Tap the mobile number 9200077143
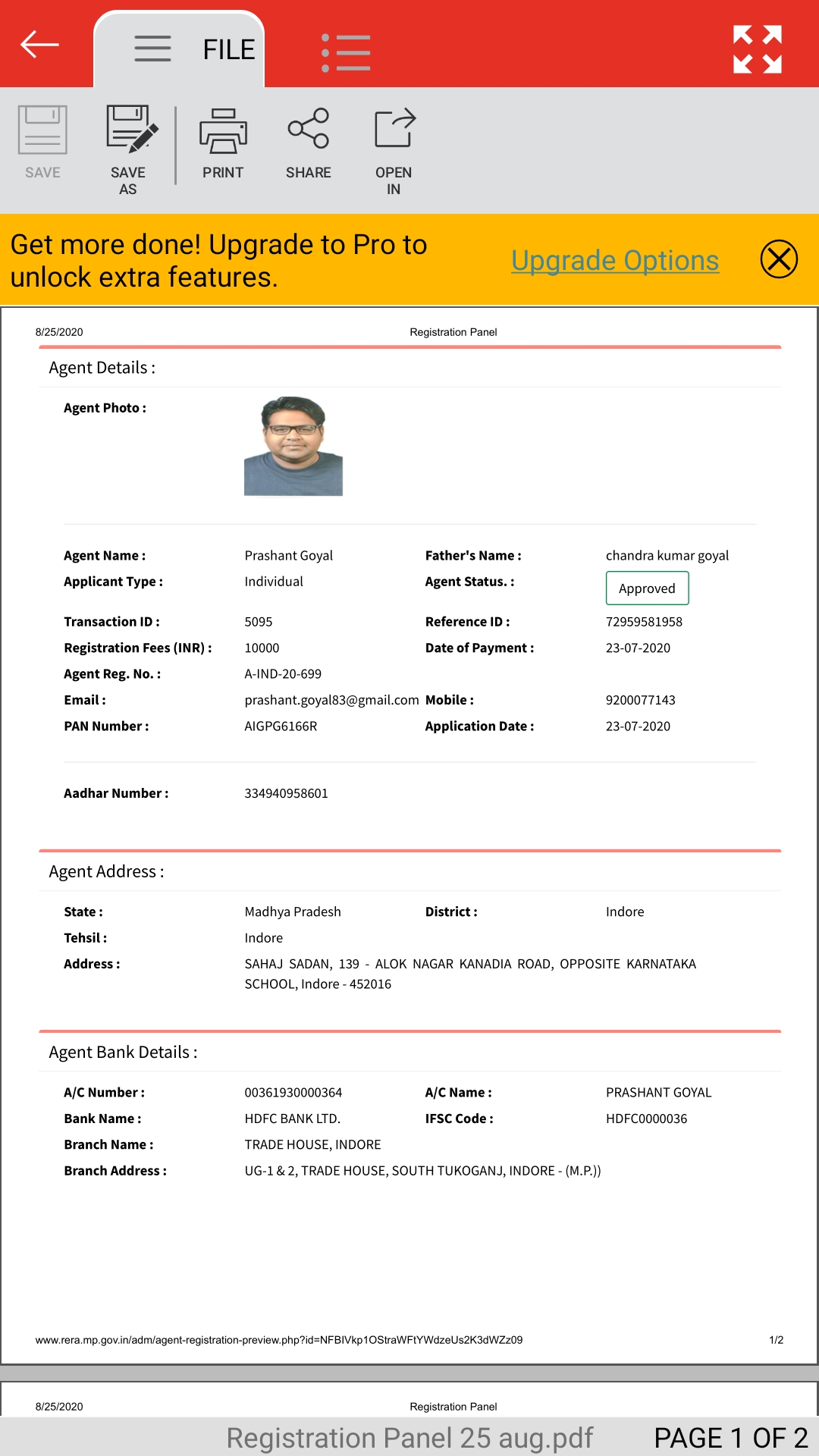Image resolution: width=819 pixels, height=1456 pixels. point(640,700)
